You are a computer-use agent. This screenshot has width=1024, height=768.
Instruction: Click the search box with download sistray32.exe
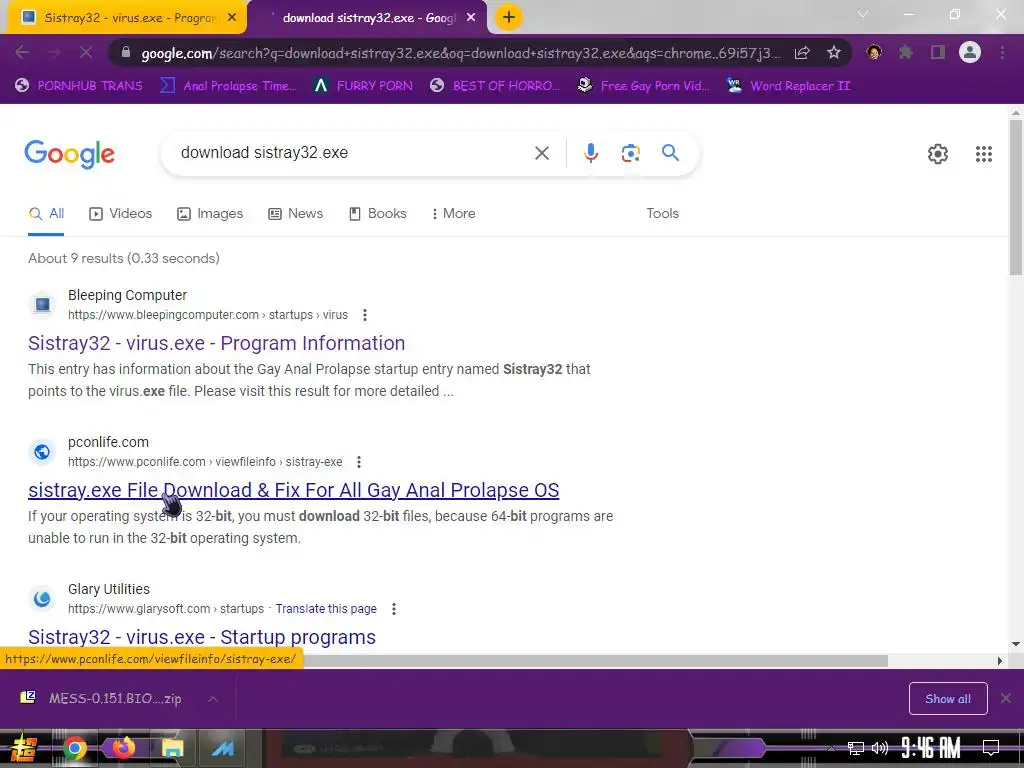click(x=353, y=153)
